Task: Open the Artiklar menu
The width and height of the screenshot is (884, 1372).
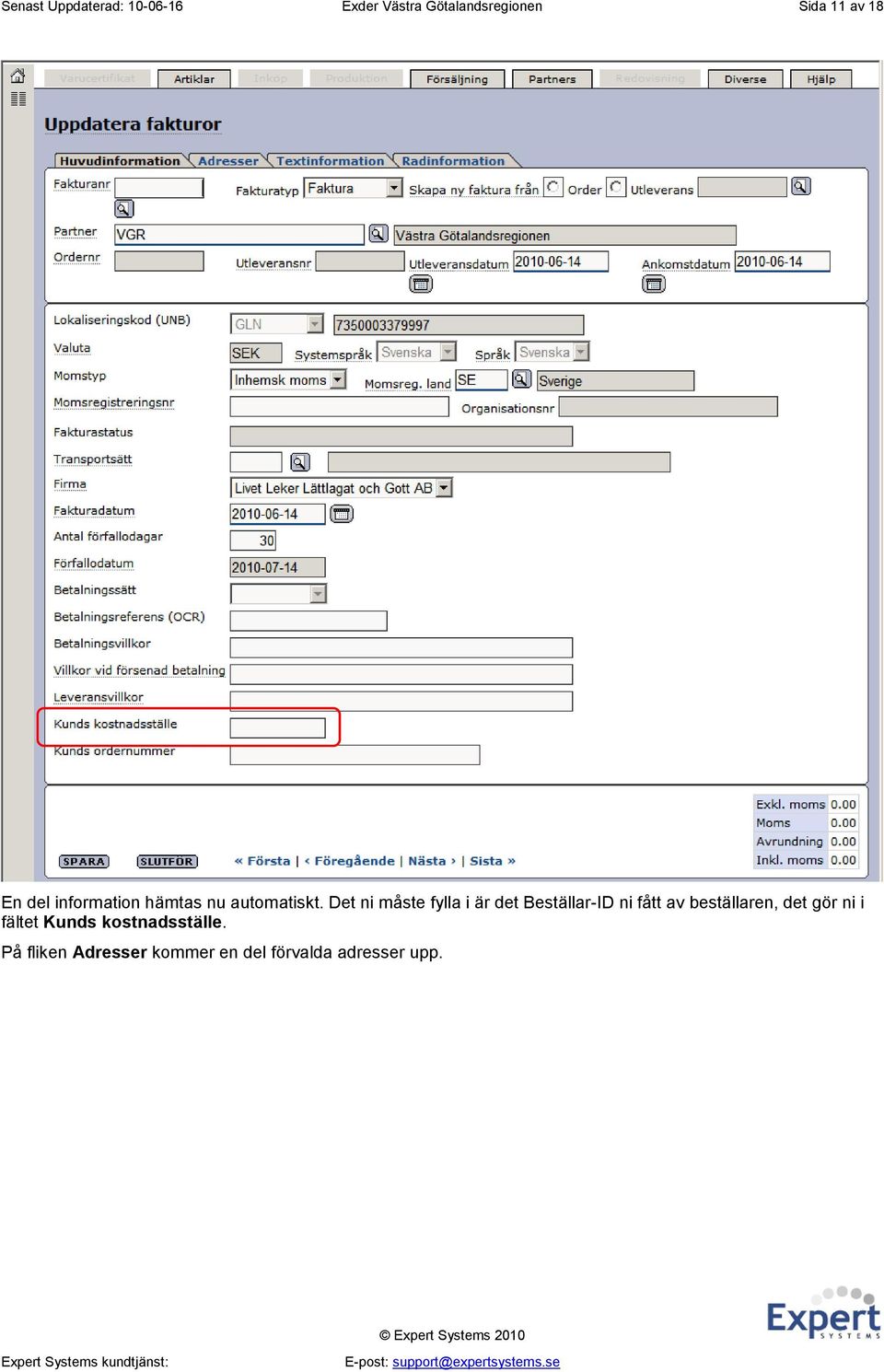Action: point(194,79)
